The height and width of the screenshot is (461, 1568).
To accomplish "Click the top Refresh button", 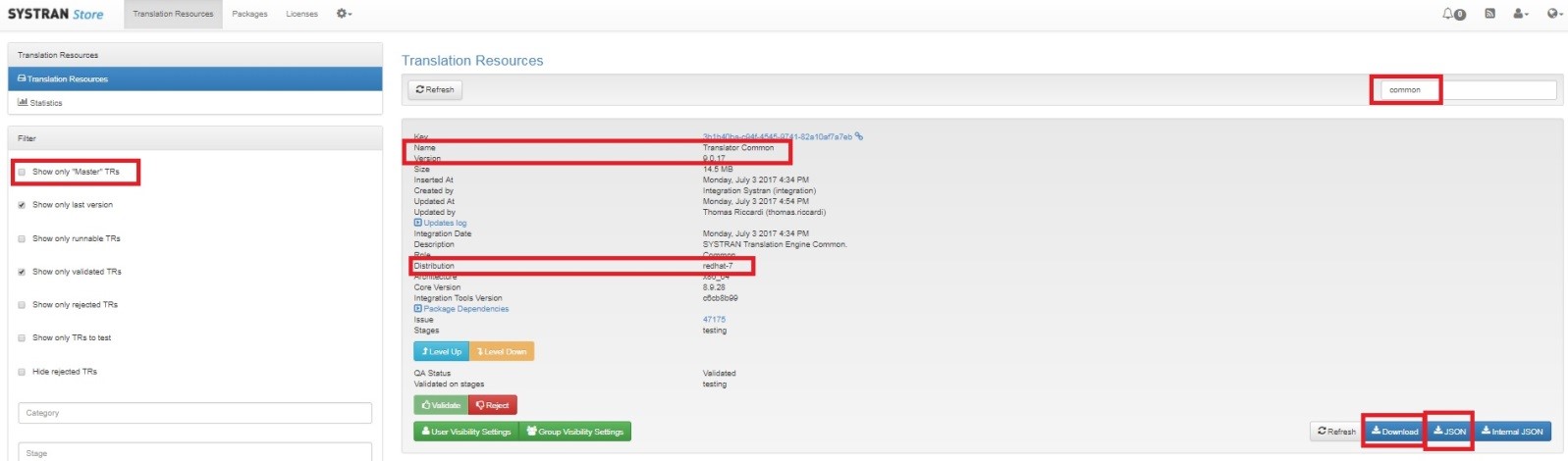I will [435, 89].
